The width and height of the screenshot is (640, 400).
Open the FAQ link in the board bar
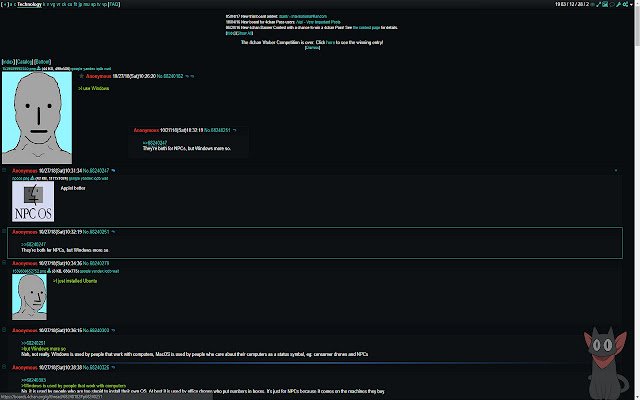coord(114,4)
